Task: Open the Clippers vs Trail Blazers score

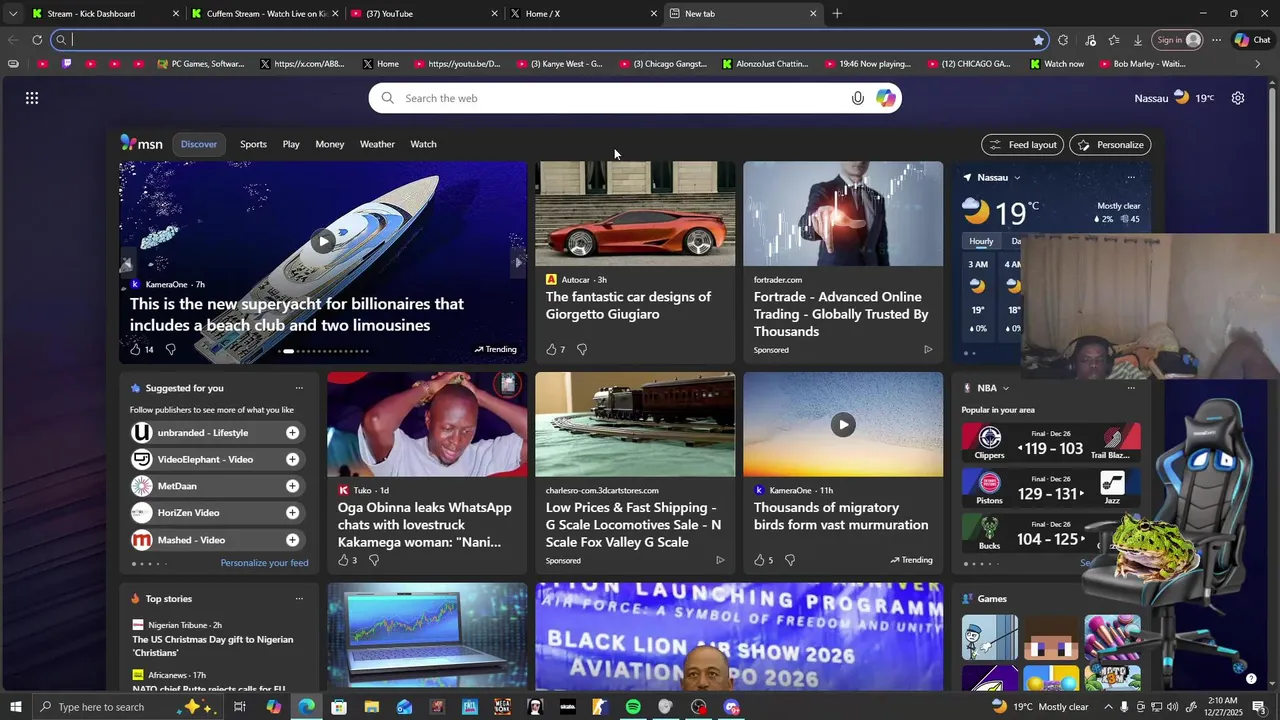Action: point(1051,443)
